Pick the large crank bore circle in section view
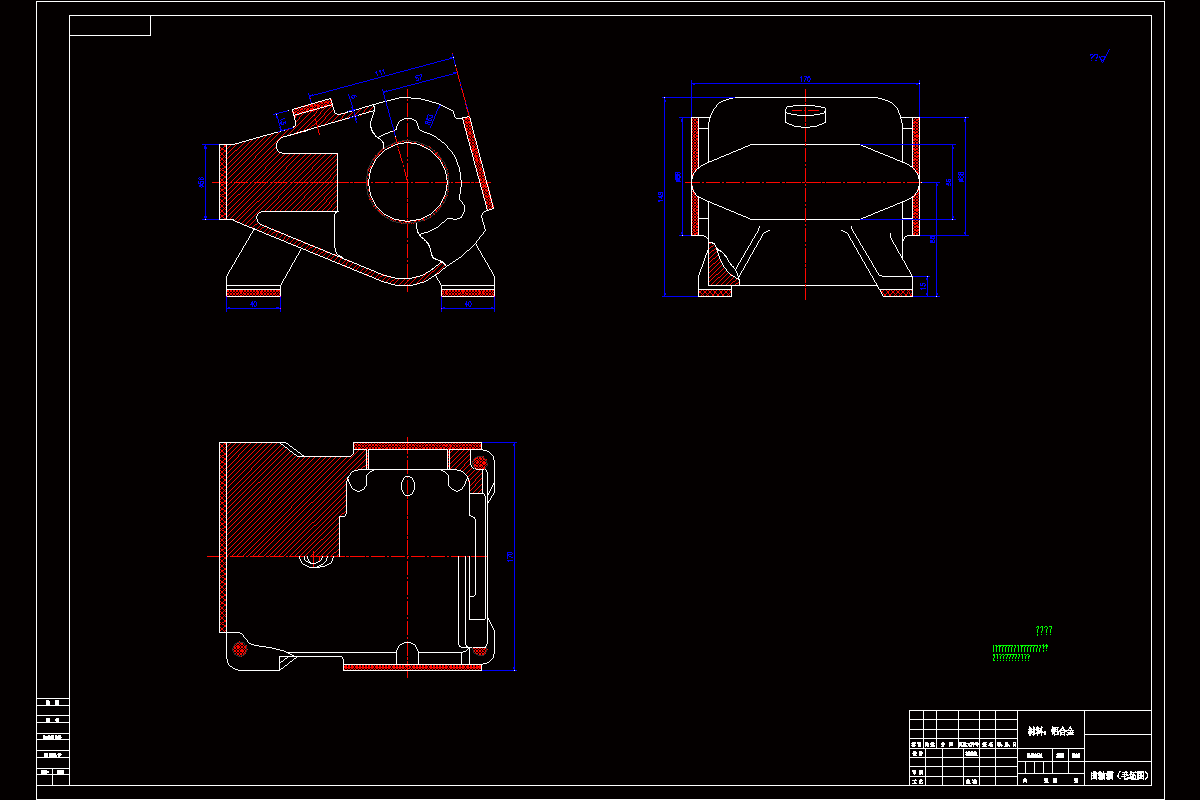Image resolution: width=1200 pixels, height=800 pixels. pos(408,183)
